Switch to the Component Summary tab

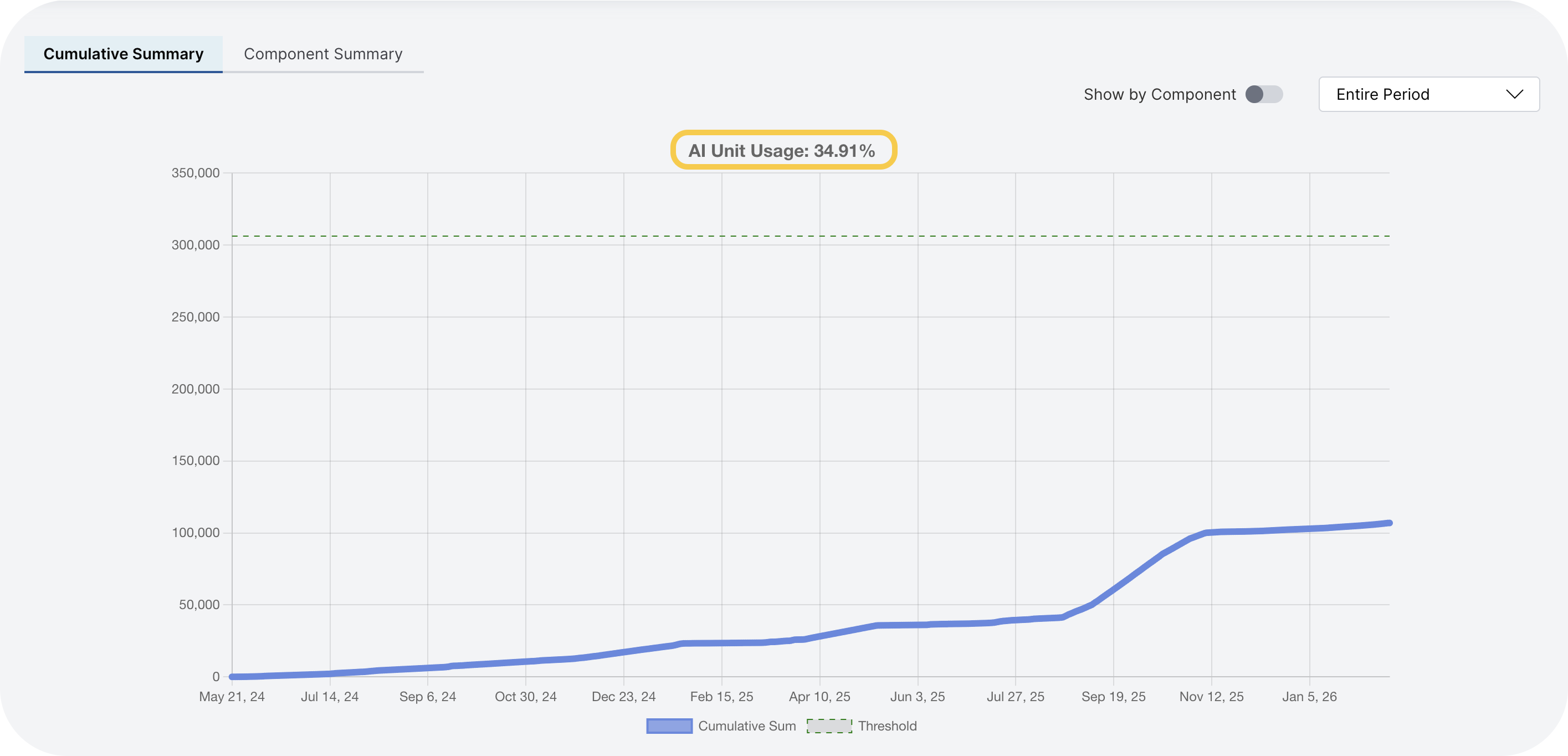pyautogui.click(x=322, y=54)
